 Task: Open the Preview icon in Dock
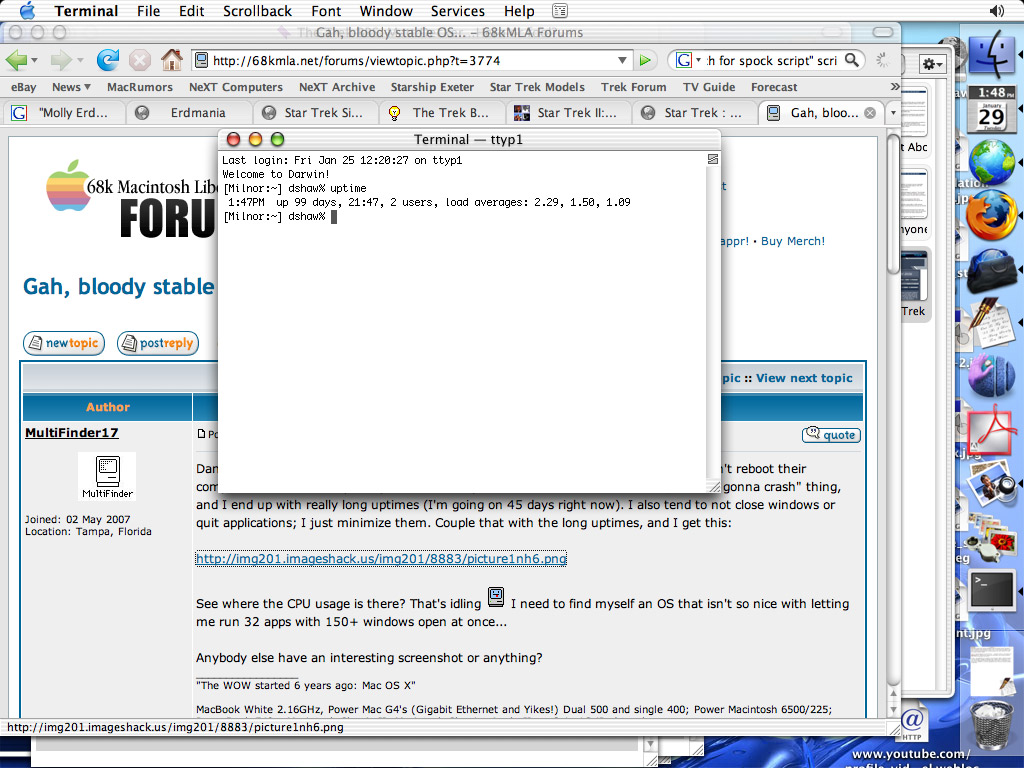pyautogui.click(x=992, y=484)
